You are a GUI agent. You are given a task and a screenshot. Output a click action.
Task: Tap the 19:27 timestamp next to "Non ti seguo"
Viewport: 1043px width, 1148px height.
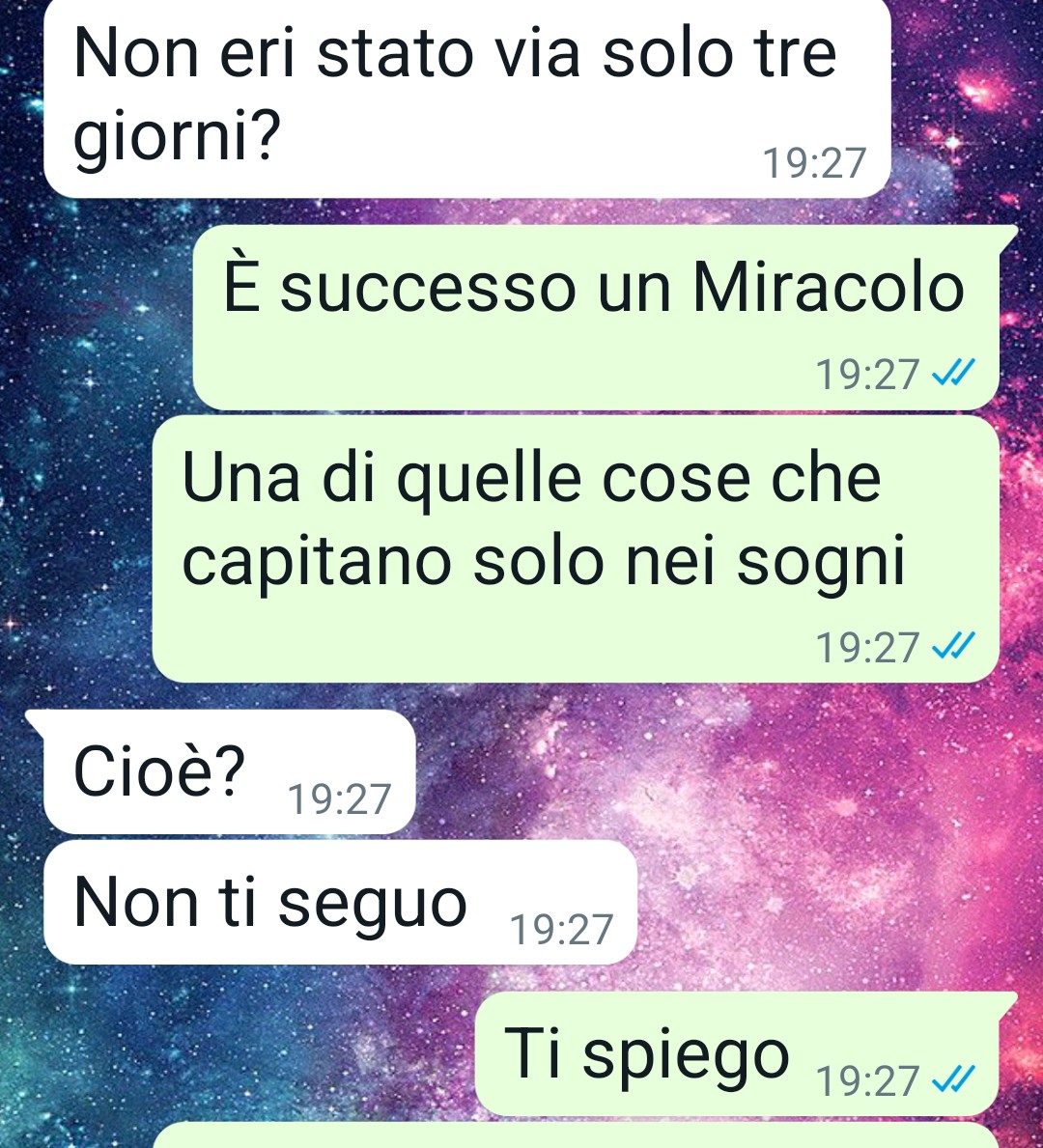pyautogui.click(x=561, y=929)
